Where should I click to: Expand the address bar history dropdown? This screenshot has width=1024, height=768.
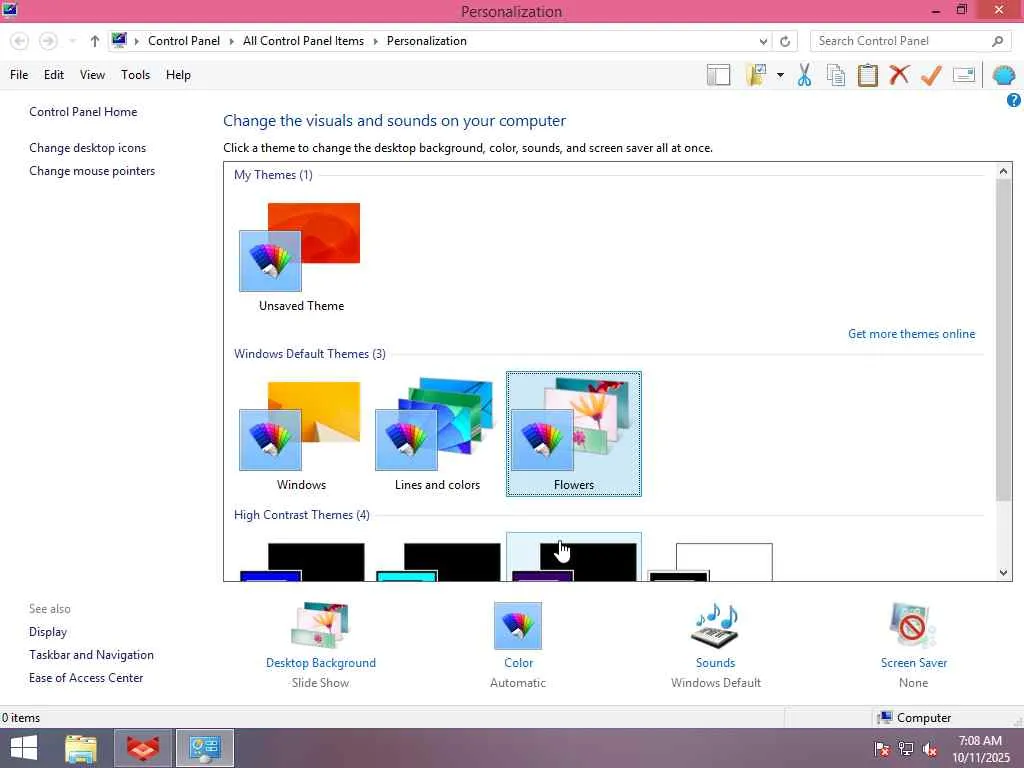pyautogui.click(x=763, y=41)
